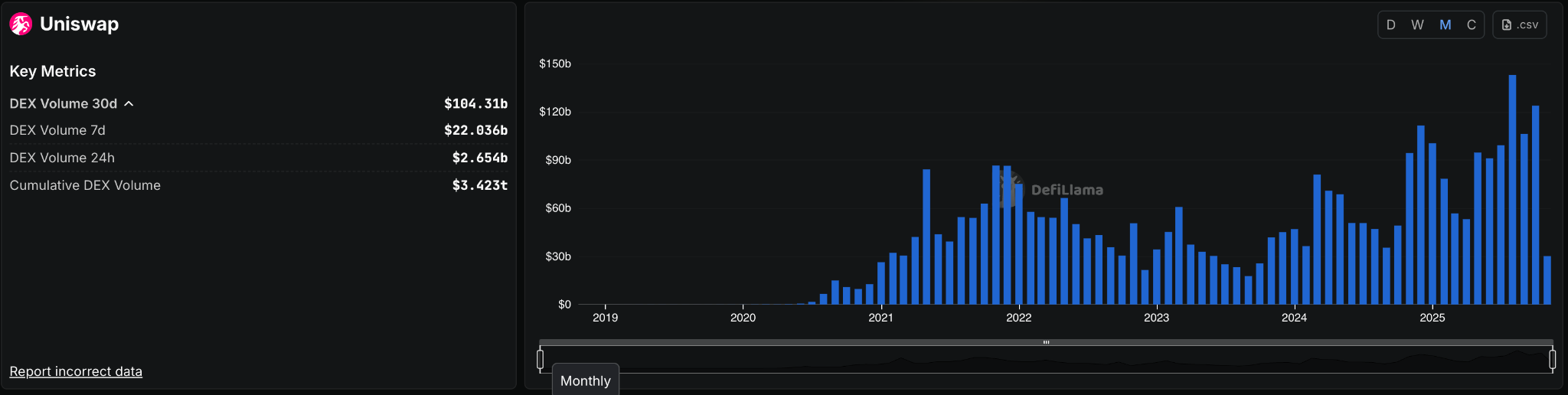Click the DEX Volume 7d label
The width and height of the screenshot is (1568, 395).
(57, 130)
